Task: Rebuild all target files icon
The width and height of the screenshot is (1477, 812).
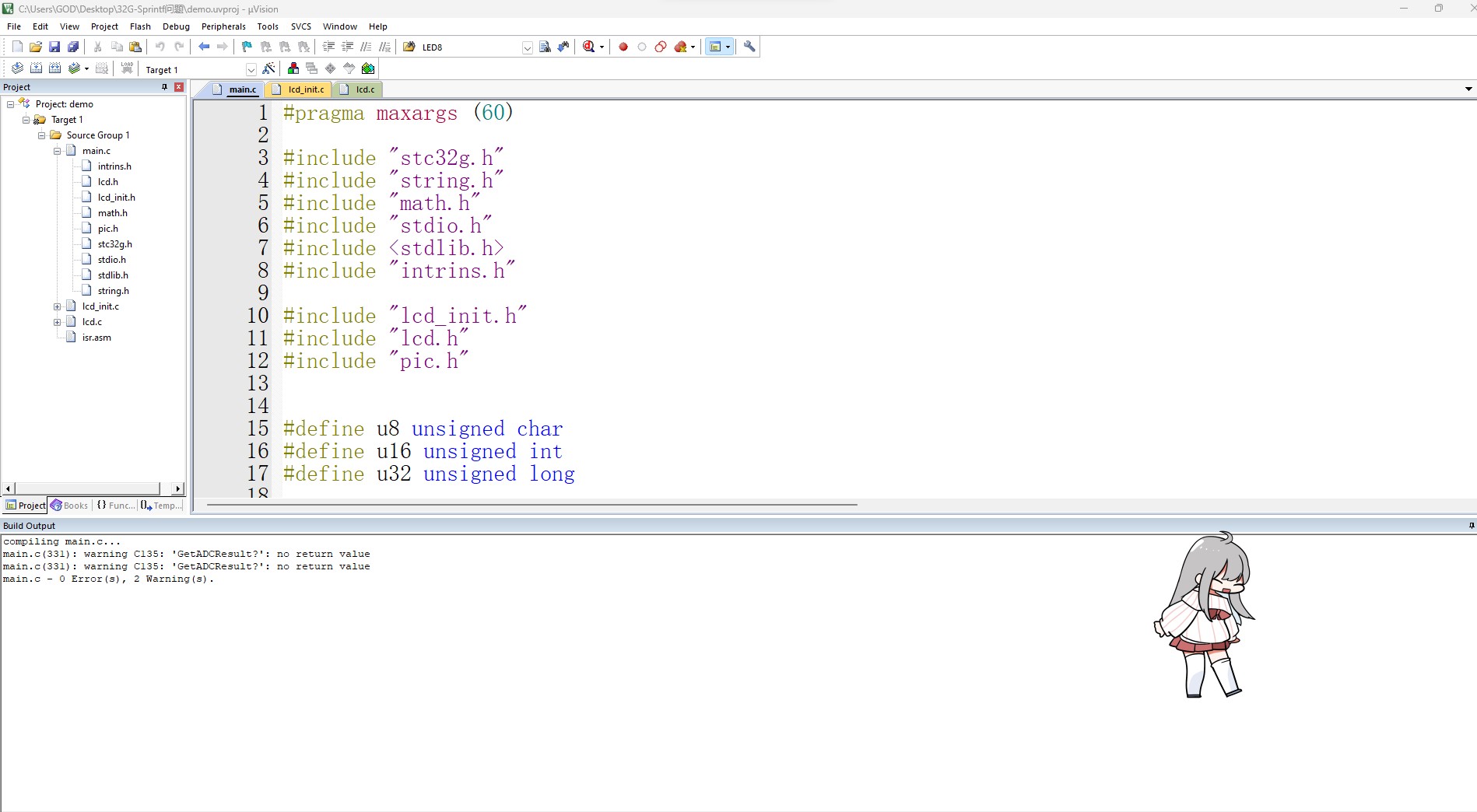Action: (54, 68)
